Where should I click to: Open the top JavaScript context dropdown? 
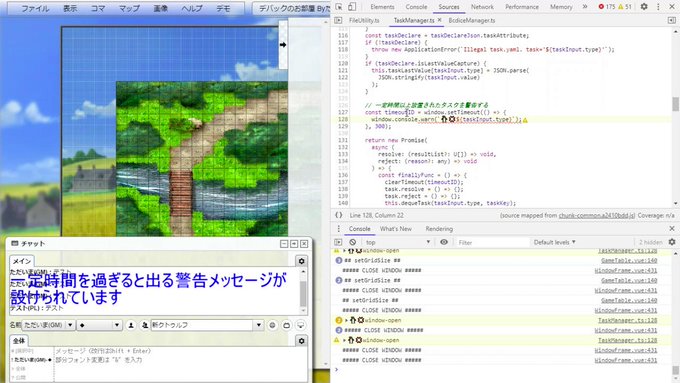point(398,242)
